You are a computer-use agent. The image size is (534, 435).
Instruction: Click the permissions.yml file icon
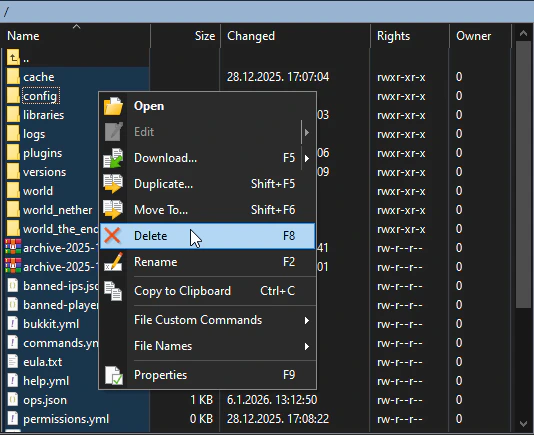click(x=13, y=419)
